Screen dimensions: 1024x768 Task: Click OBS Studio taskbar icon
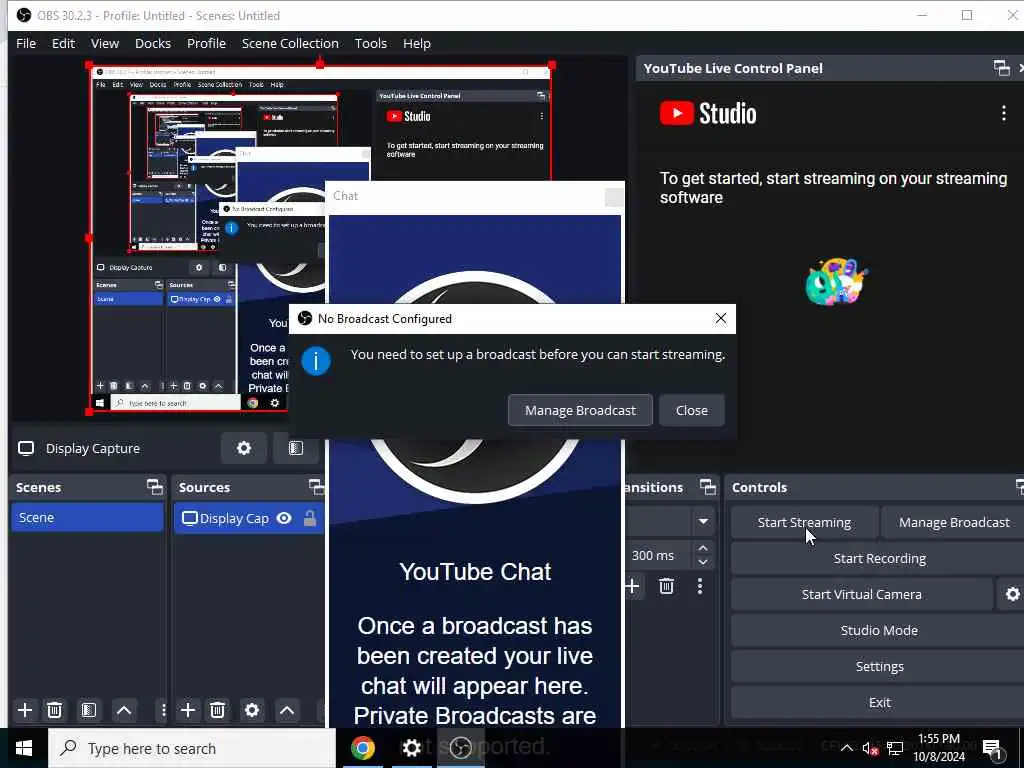460,748
